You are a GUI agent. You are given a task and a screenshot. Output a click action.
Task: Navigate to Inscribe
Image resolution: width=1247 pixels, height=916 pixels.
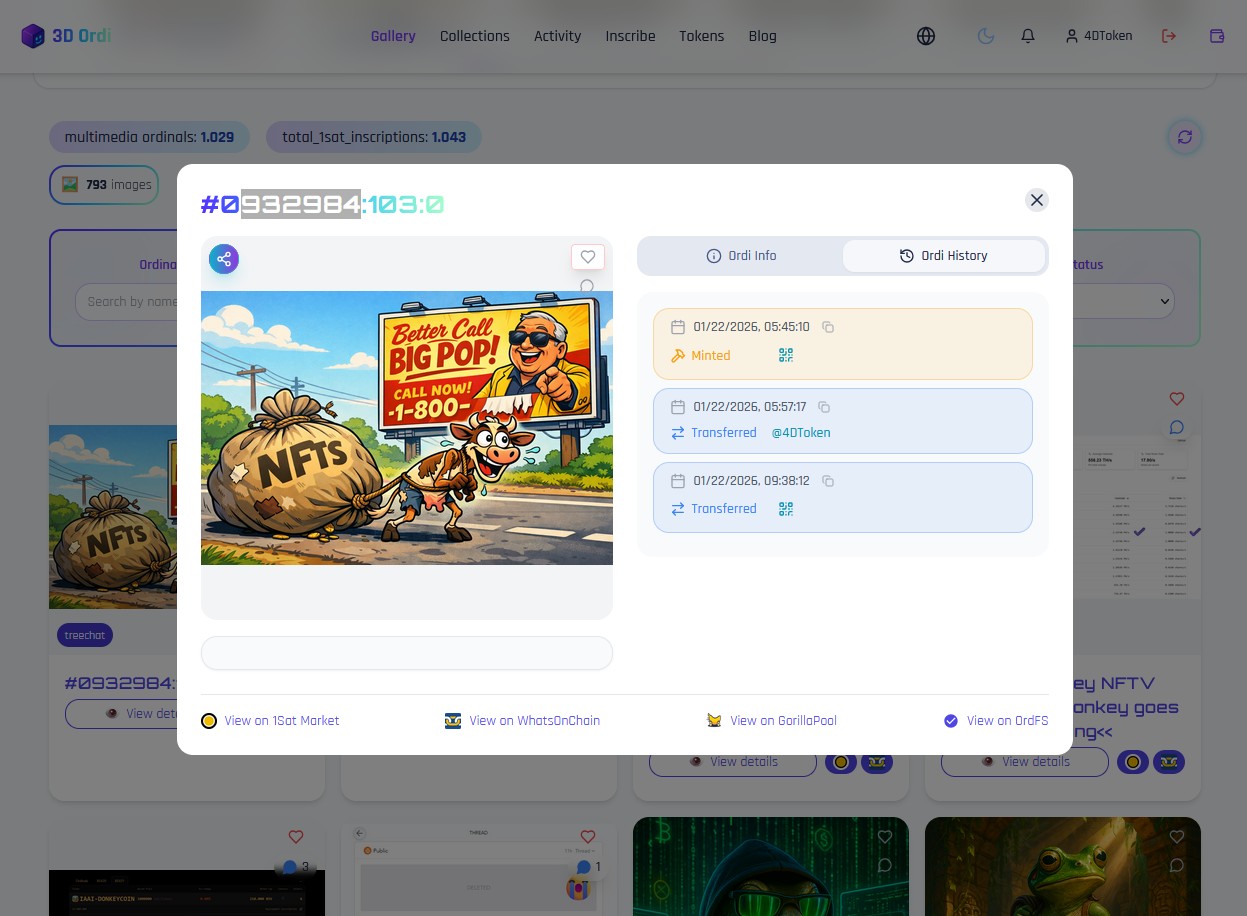coord(630,36)
